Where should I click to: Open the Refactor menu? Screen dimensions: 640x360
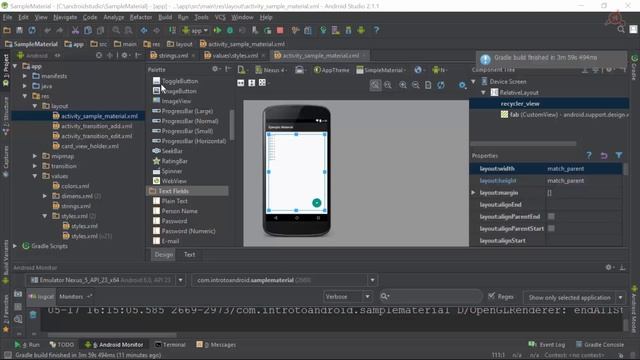(x=141, y=17)
